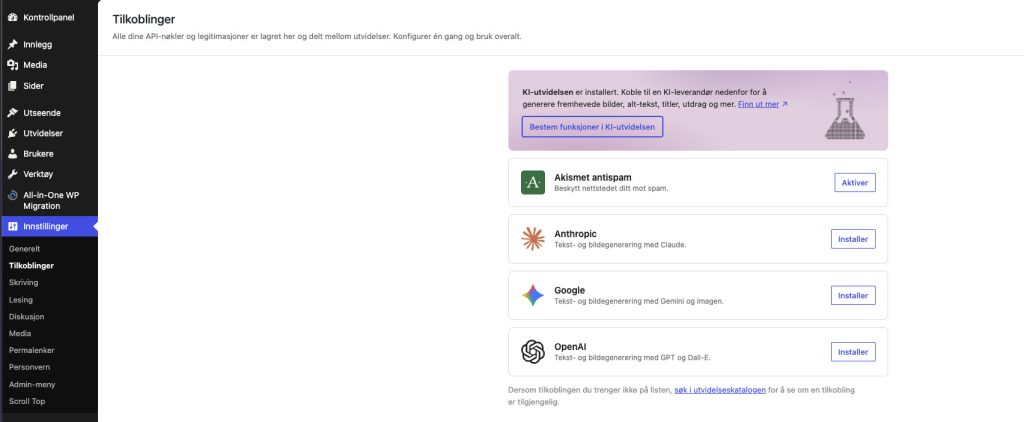This screenshot has height=422, width=1024.
Task: Click the Verktøy wrench icon
Action: click(12, 174)
